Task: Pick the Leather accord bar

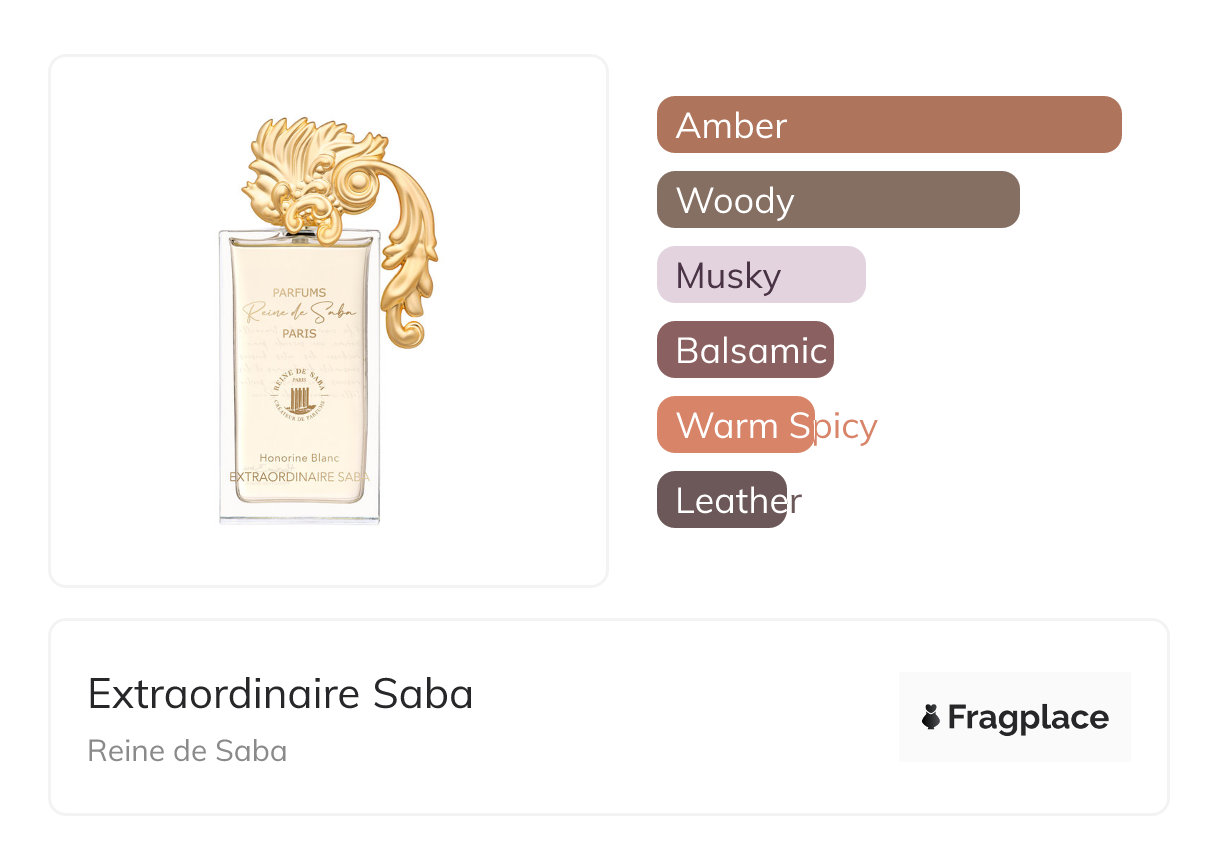Action: pos(722,500)
